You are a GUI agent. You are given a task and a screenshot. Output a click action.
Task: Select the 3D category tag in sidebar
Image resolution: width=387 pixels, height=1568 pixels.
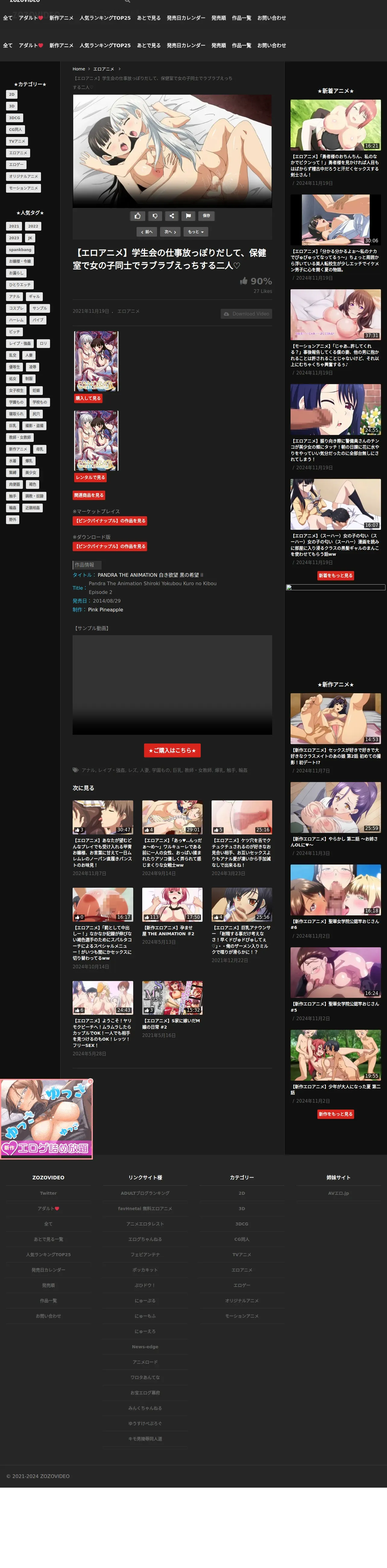(11, 106)
